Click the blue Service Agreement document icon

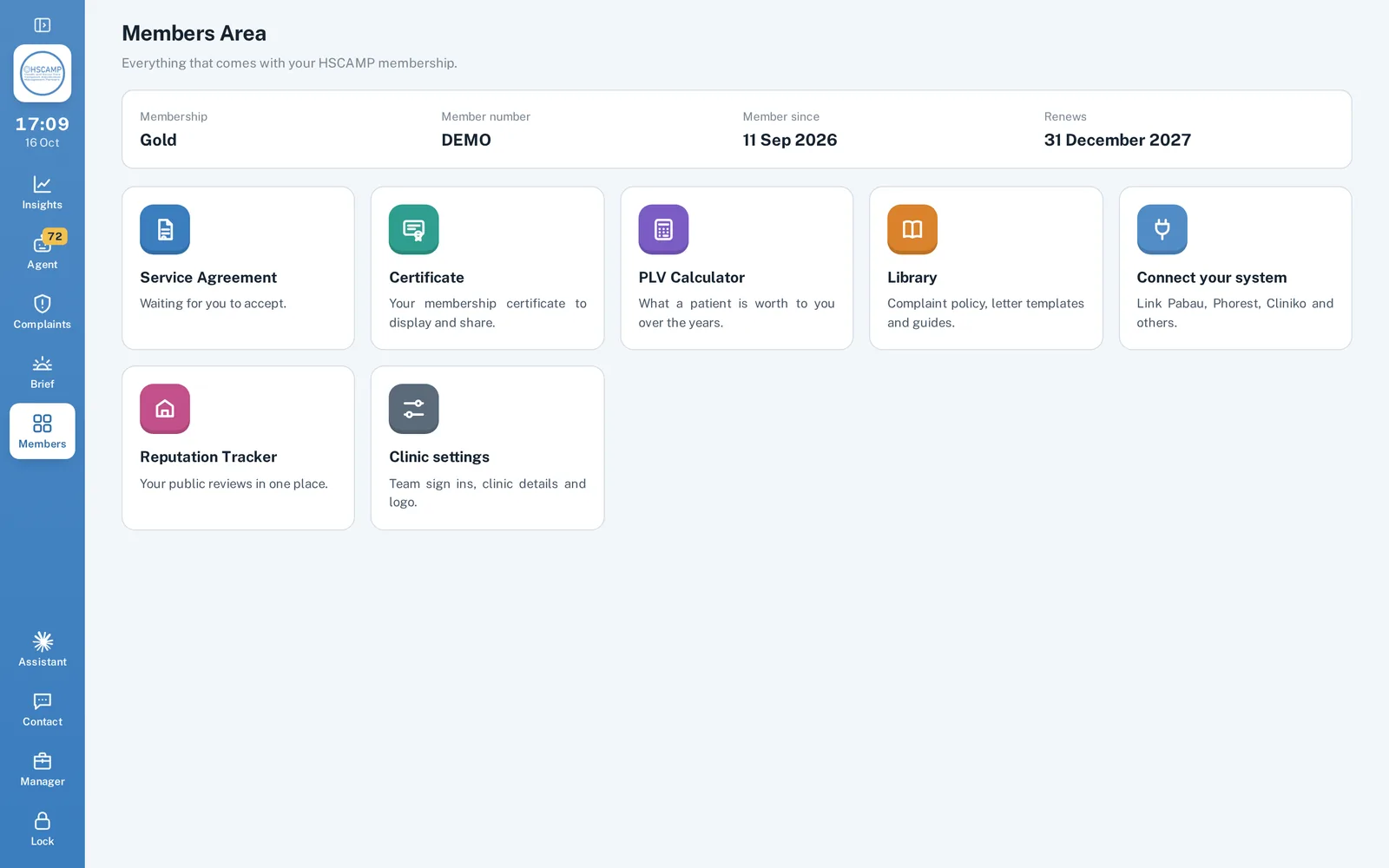165,229
